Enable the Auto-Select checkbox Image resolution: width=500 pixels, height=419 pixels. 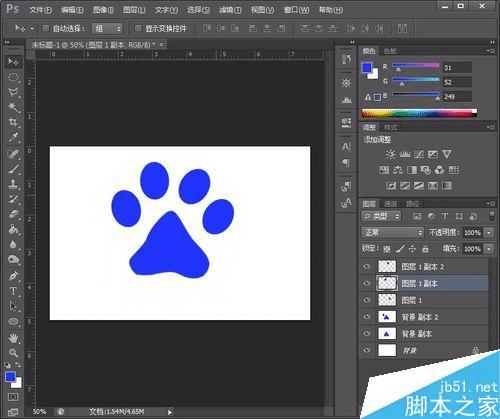tap(46, 28)
